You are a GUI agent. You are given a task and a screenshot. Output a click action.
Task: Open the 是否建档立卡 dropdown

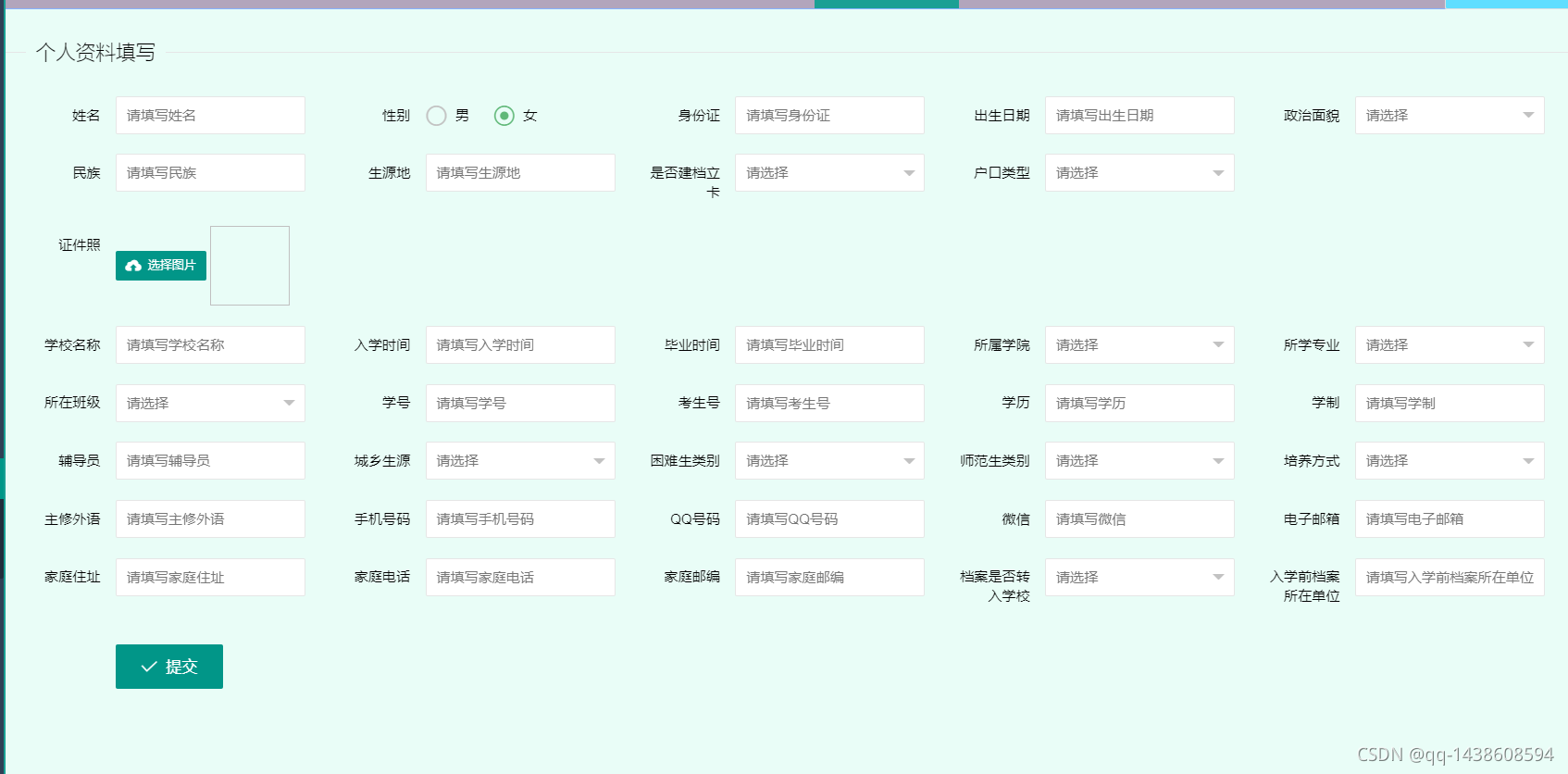829,173
